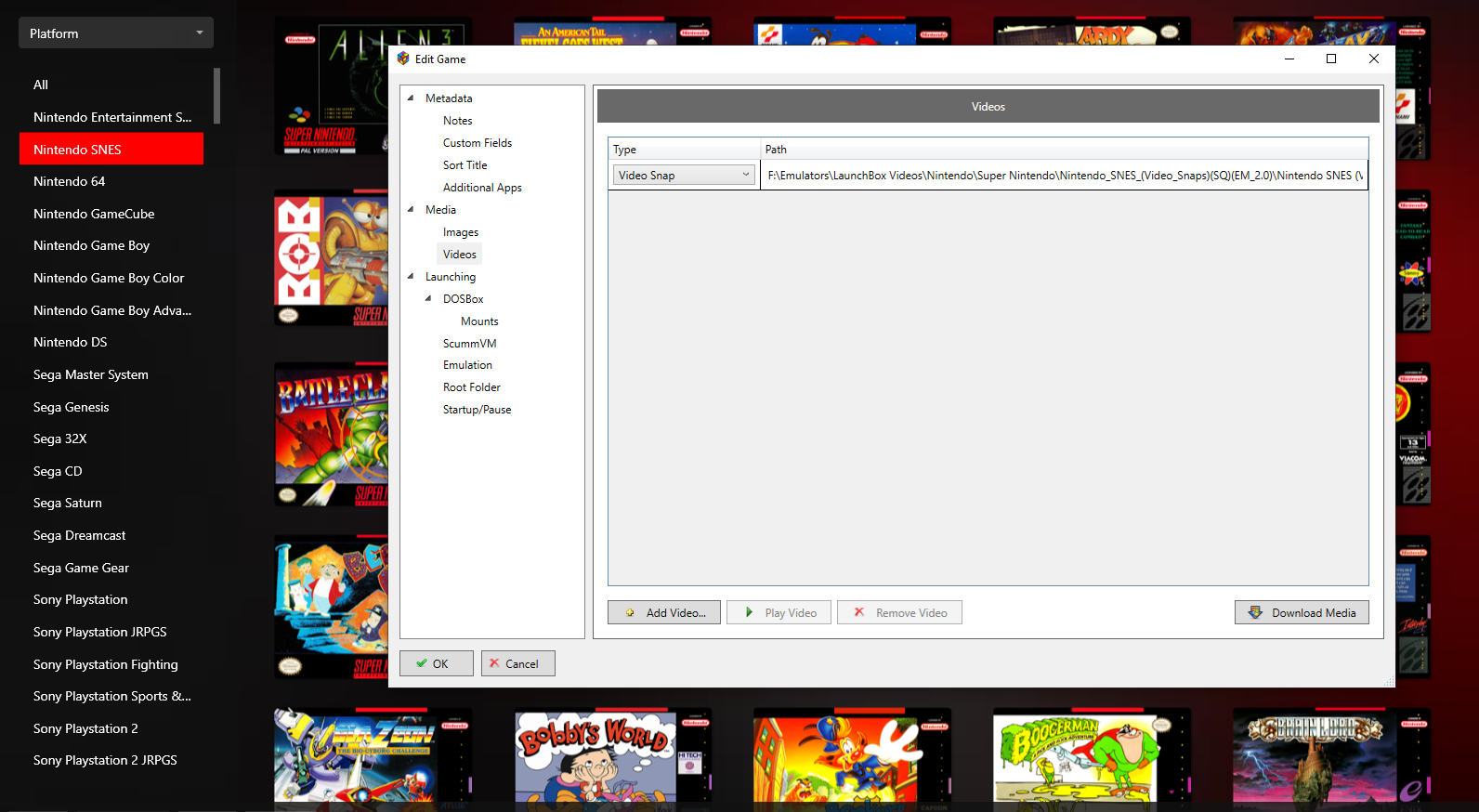Select Nintendo GameCube platform
This screenshot has height=812, width=1479.
[111, 214]
